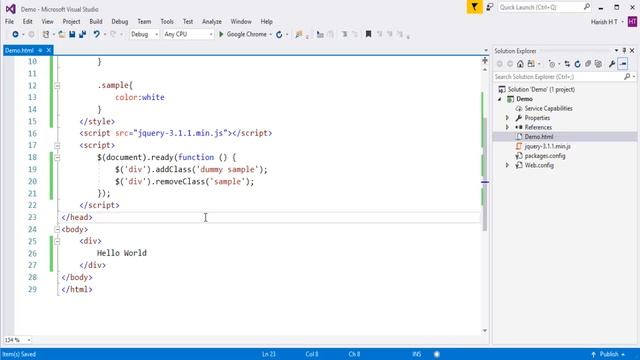The image size is (640, 360).
Task: Select the Demo.html editor tab
Action: point(19,50)
